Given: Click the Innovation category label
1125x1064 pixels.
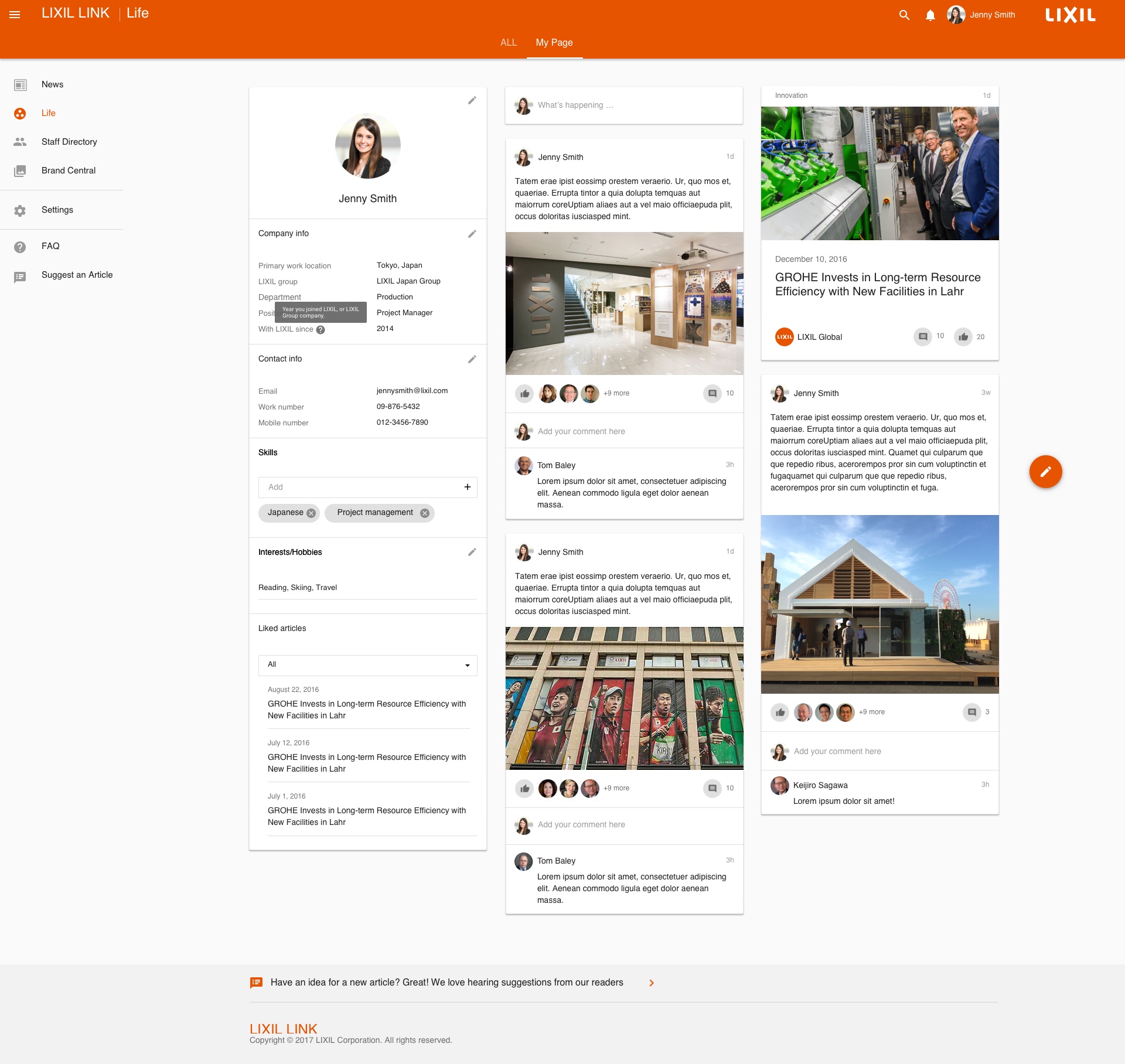Looking at the screenshot, I should (x=791, y=96).
